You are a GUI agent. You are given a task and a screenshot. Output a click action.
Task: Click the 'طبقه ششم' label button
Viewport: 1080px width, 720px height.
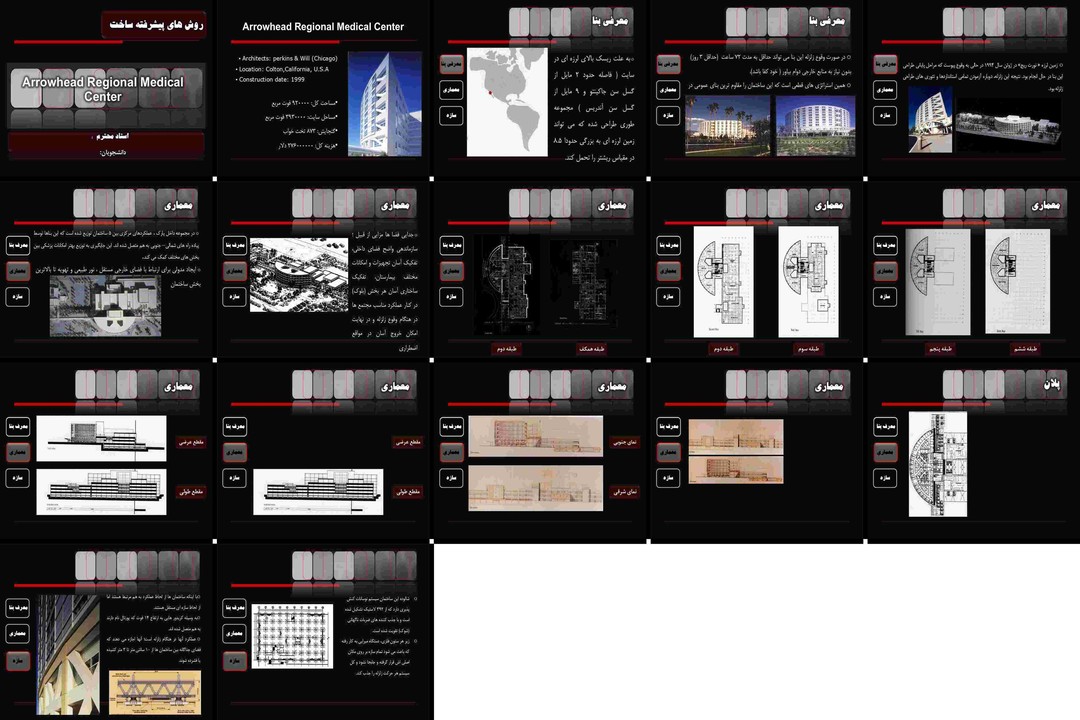tap(1025, 349)
